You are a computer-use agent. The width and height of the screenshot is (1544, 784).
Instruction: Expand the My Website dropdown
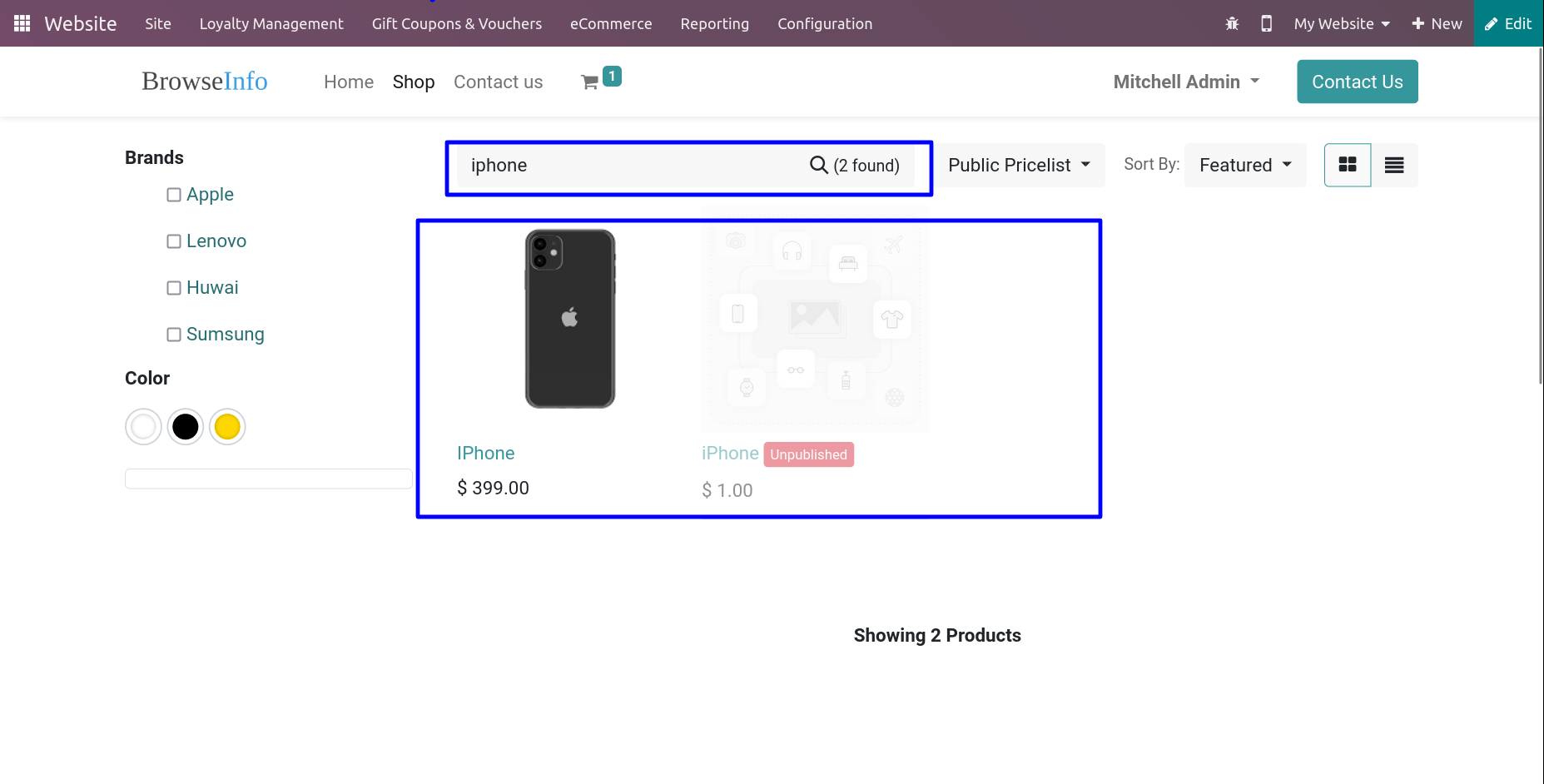[x=1342, y=23]
